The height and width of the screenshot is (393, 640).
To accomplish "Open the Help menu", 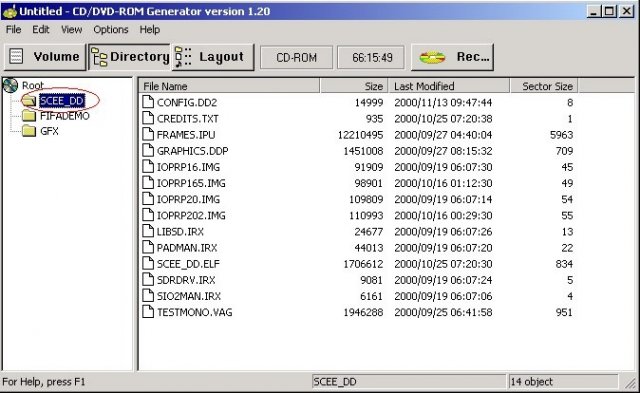I will coord(149,30).
